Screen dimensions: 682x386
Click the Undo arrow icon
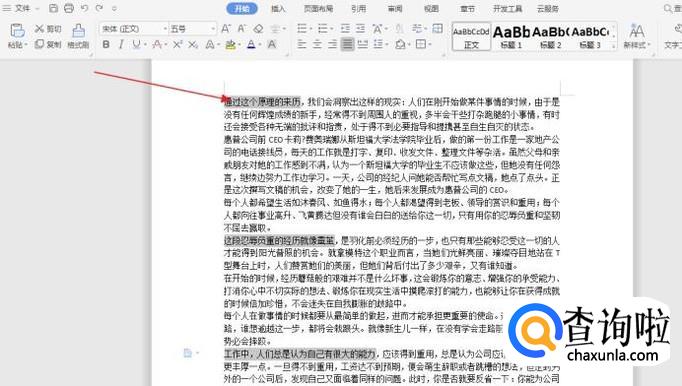click(x=84, y=8)
